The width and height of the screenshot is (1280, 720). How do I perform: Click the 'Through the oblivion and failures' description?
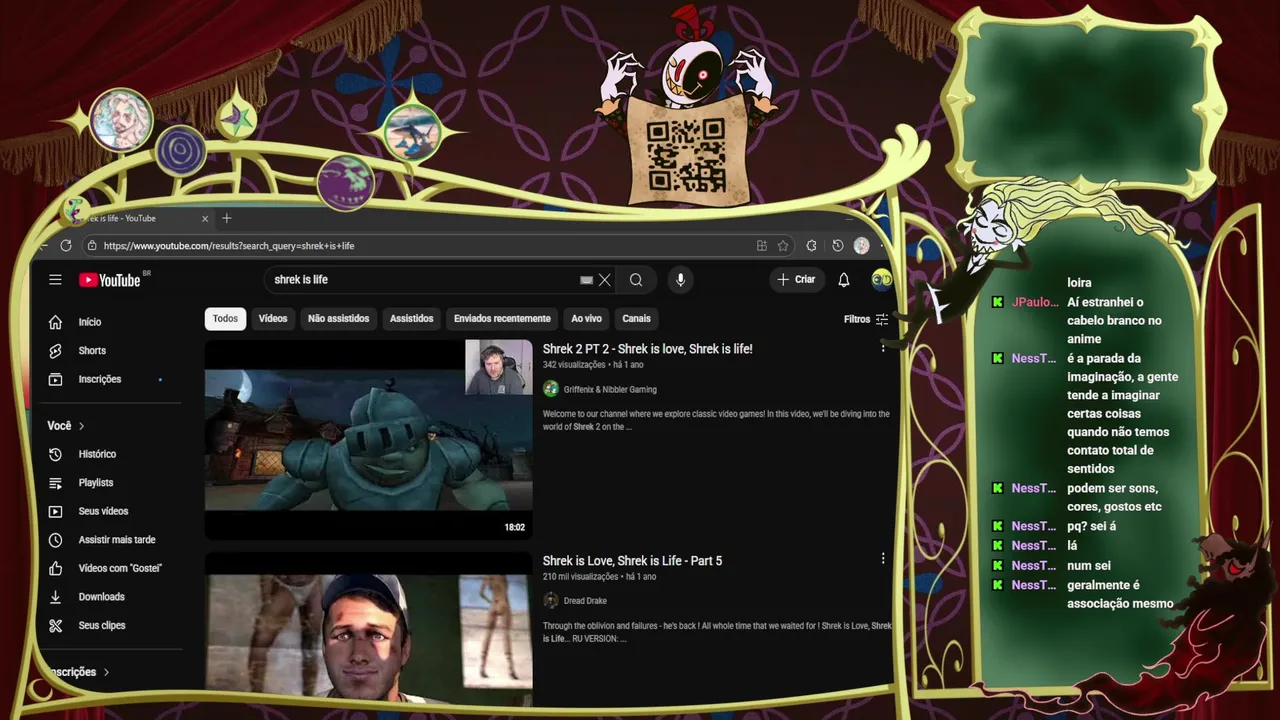pos(717,632)
